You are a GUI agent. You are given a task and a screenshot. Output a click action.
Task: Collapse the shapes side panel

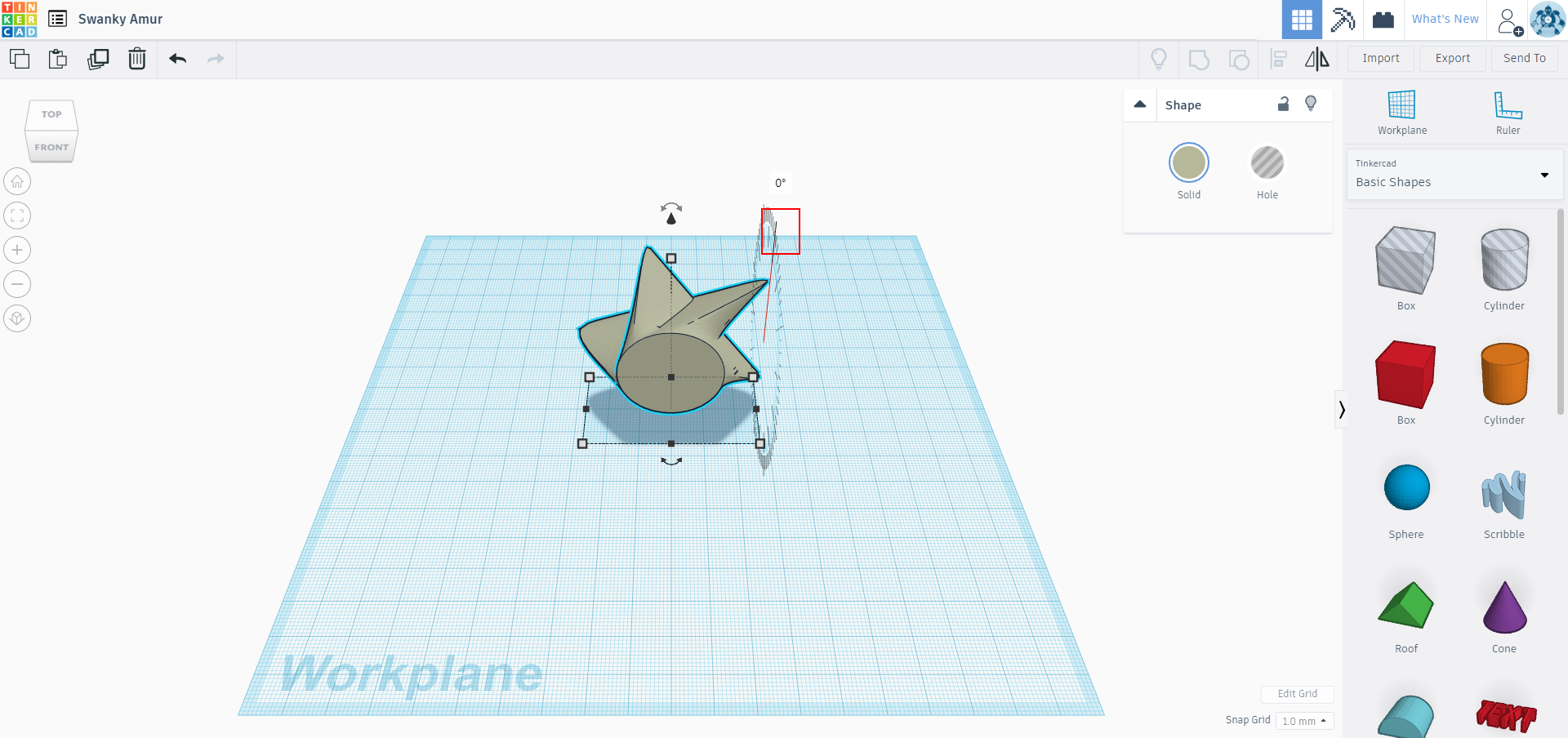pos(1341,410)
